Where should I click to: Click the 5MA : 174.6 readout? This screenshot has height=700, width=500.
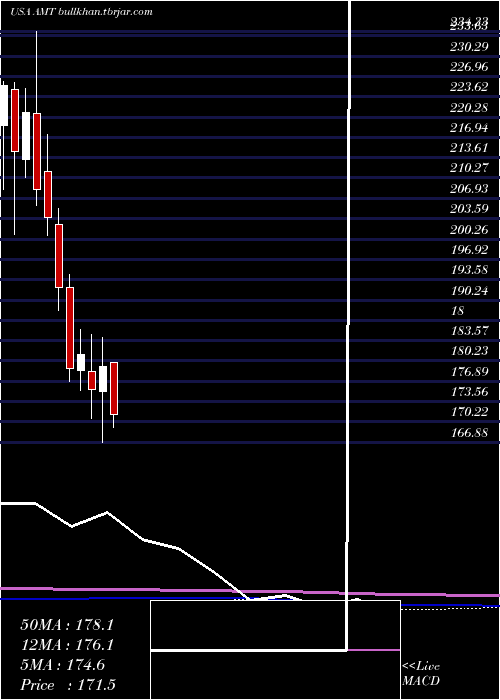tap(62, 665)
